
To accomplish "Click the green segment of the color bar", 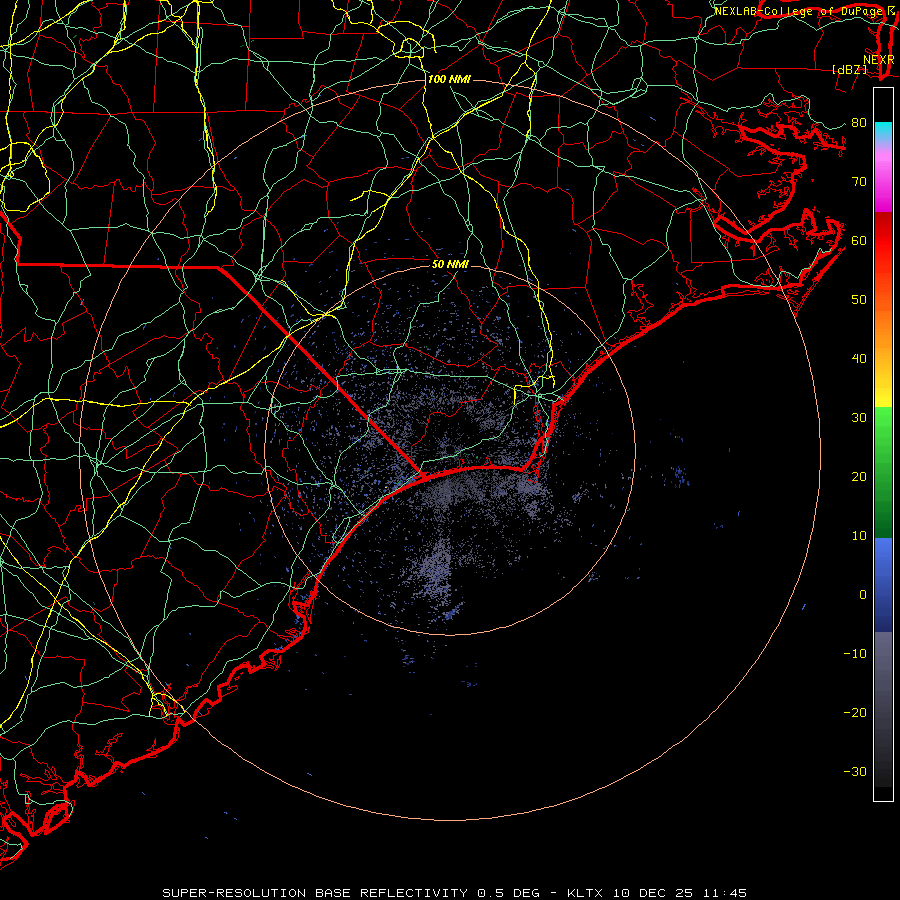I will (883, 472).
